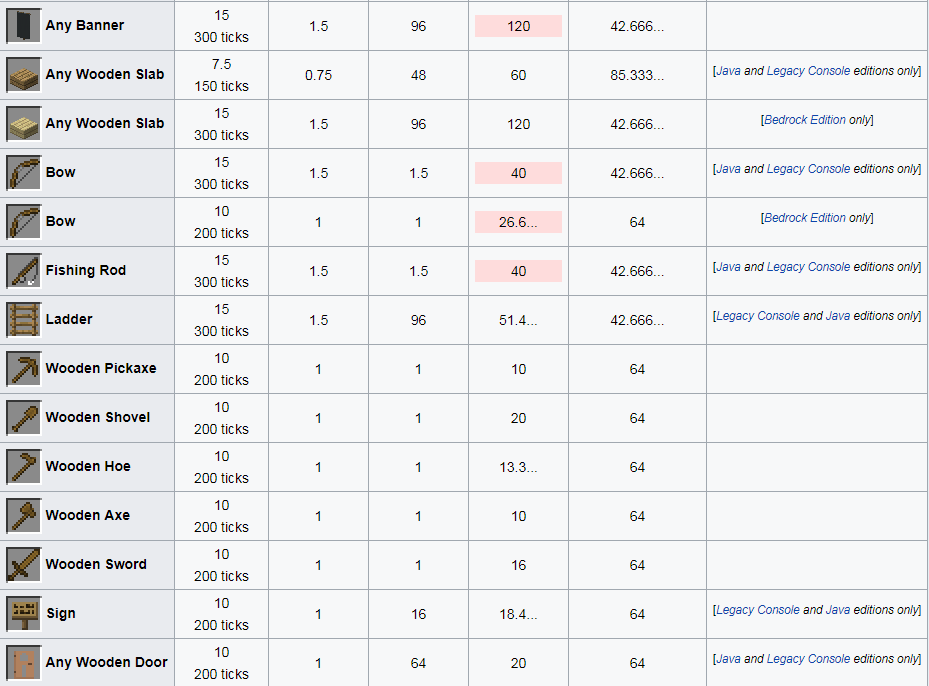The height and width of the screenshot is (686, 929).
Task: Click the Fishing Rod icon
Action: click(x=23, y=270)
